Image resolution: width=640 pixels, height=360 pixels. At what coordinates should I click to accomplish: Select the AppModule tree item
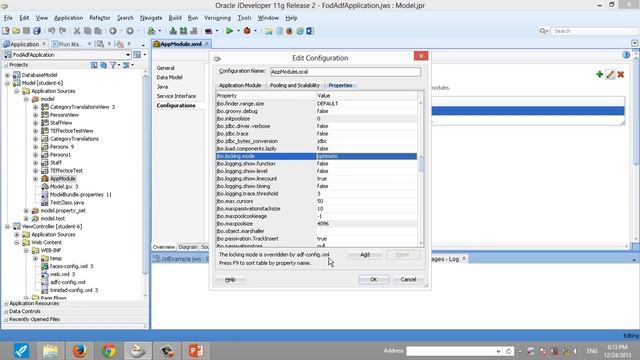point(62,179)
